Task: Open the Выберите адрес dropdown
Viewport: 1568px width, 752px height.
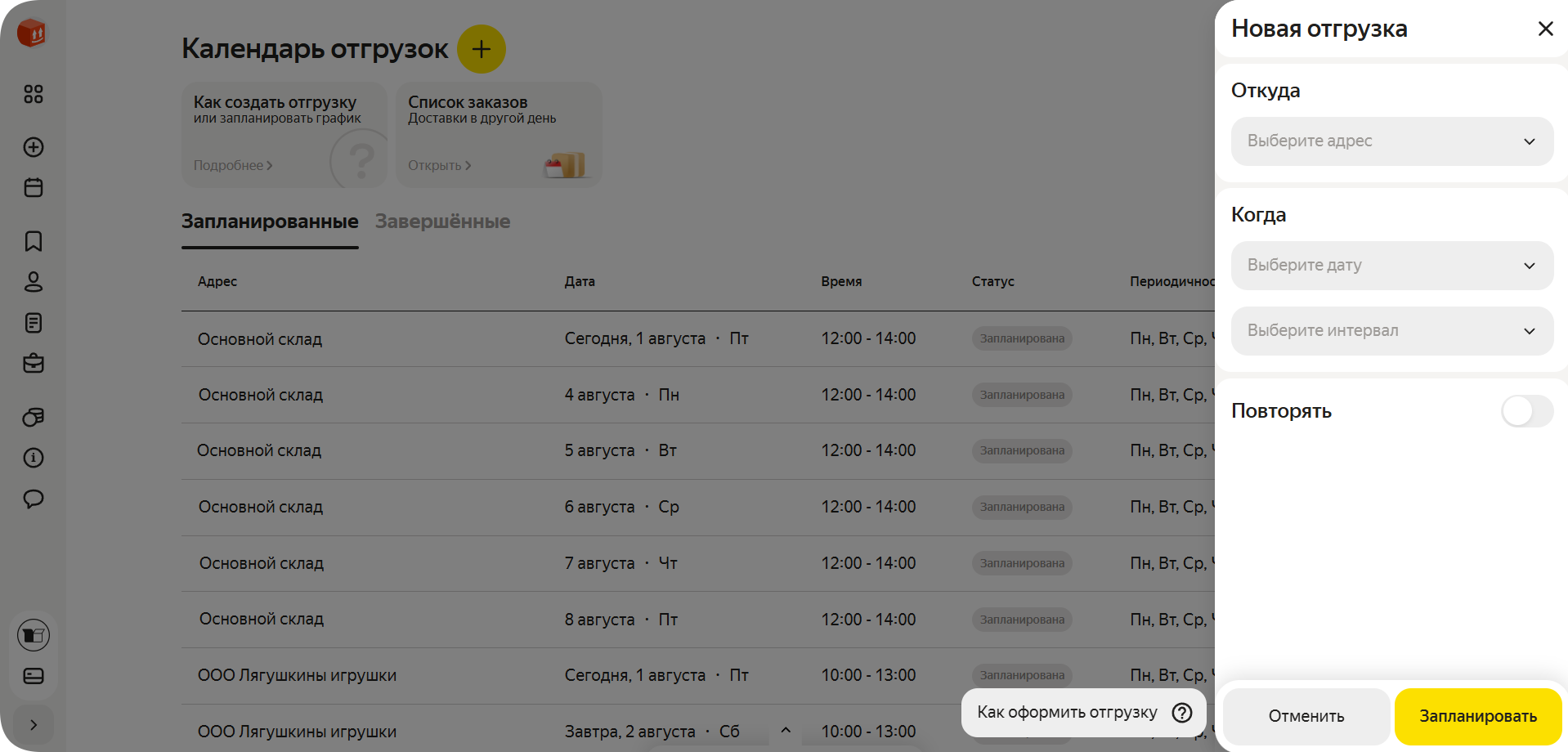Action: (x=1391, y=141)
